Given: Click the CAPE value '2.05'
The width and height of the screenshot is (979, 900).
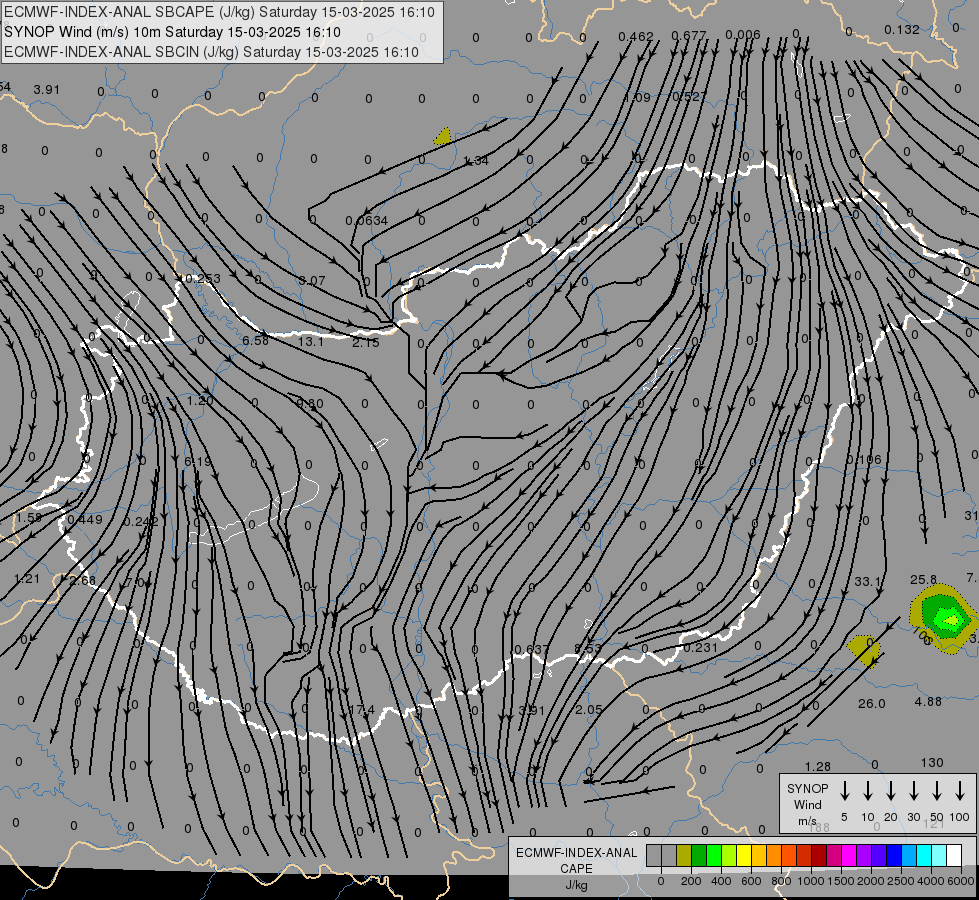Looking at the screenshot, I should tap(589, 710).
